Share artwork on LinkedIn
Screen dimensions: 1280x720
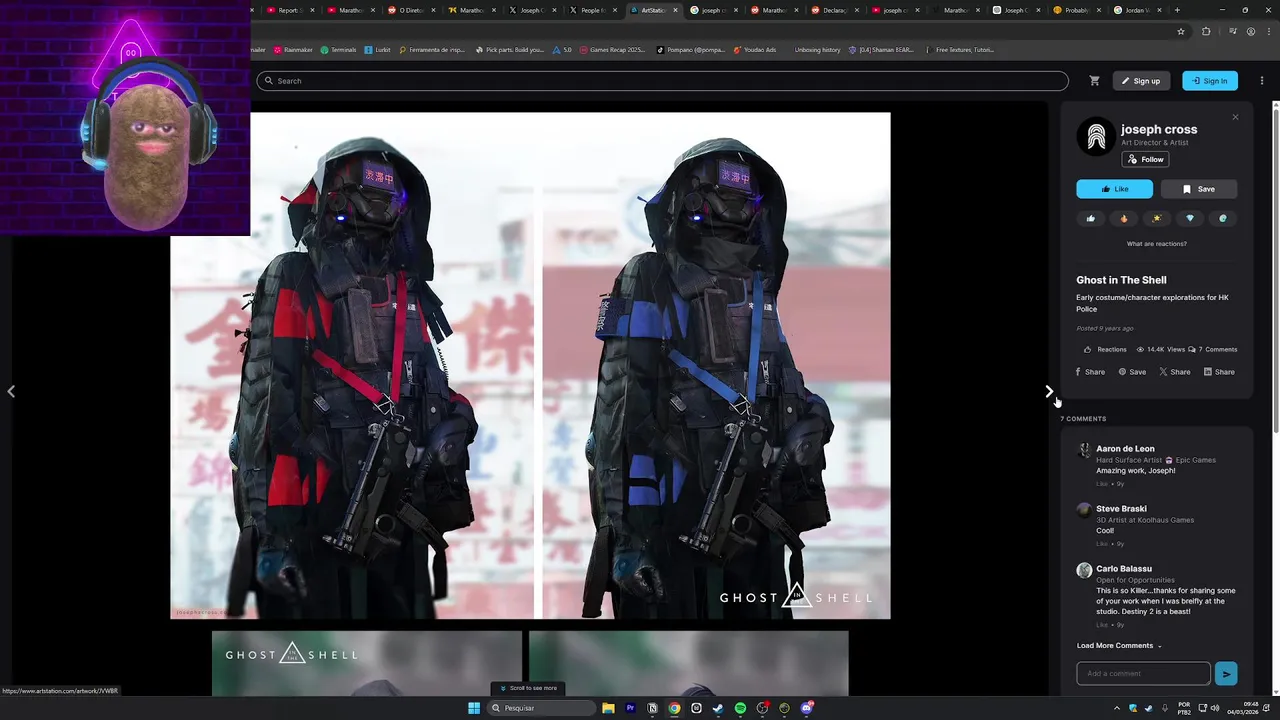point(1219,372)
